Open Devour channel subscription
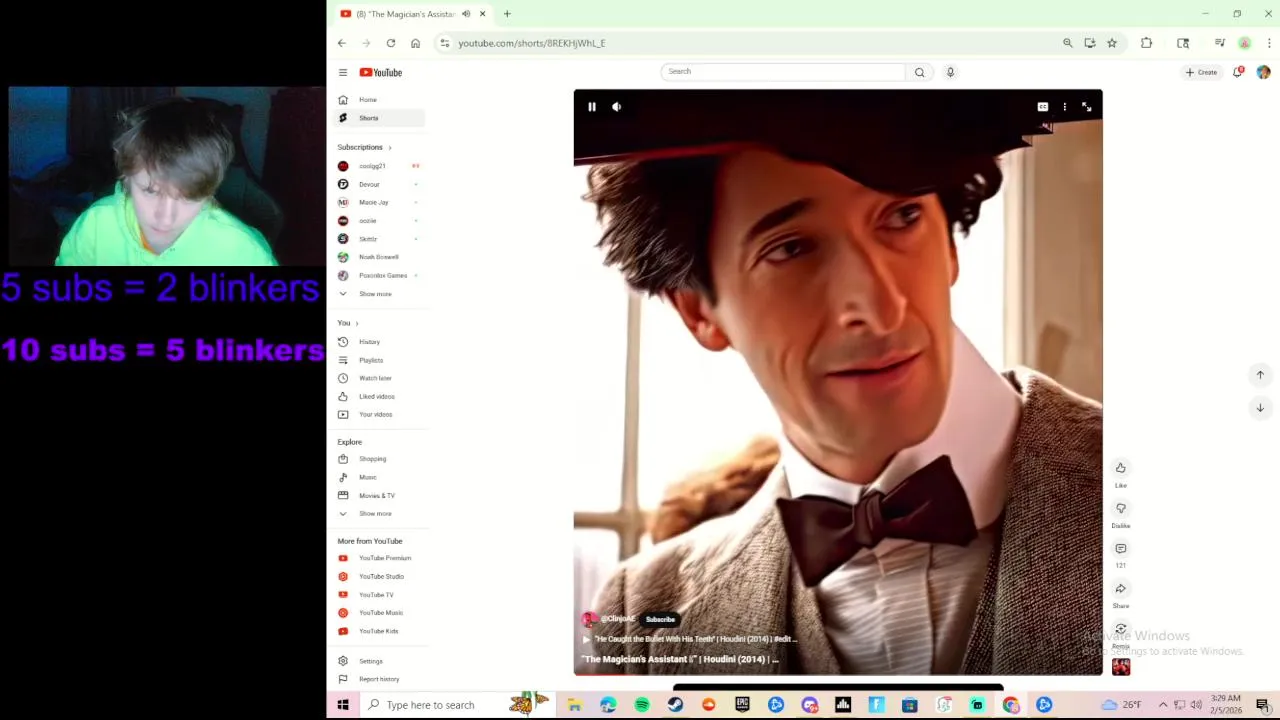Viewport: 1280px width, 720px height. point(379,184)
